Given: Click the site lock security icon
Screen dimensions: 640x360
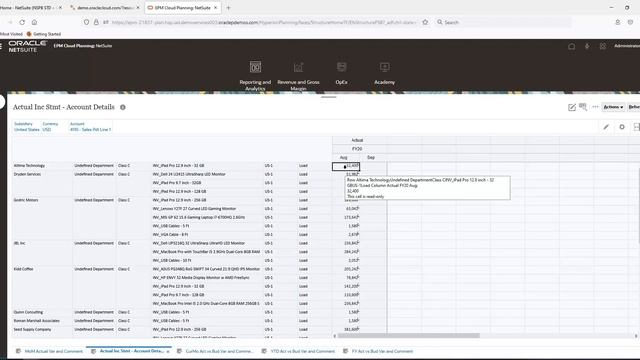Looking at the screenshot, I should click(96, 22).
